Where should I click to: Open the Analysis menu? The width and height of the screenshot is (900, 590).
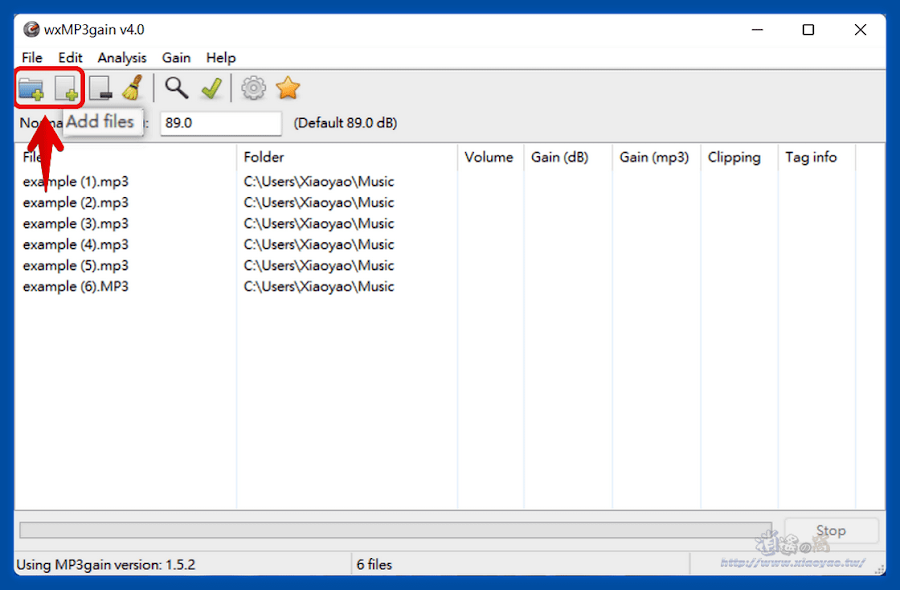[x=122, y=58]
